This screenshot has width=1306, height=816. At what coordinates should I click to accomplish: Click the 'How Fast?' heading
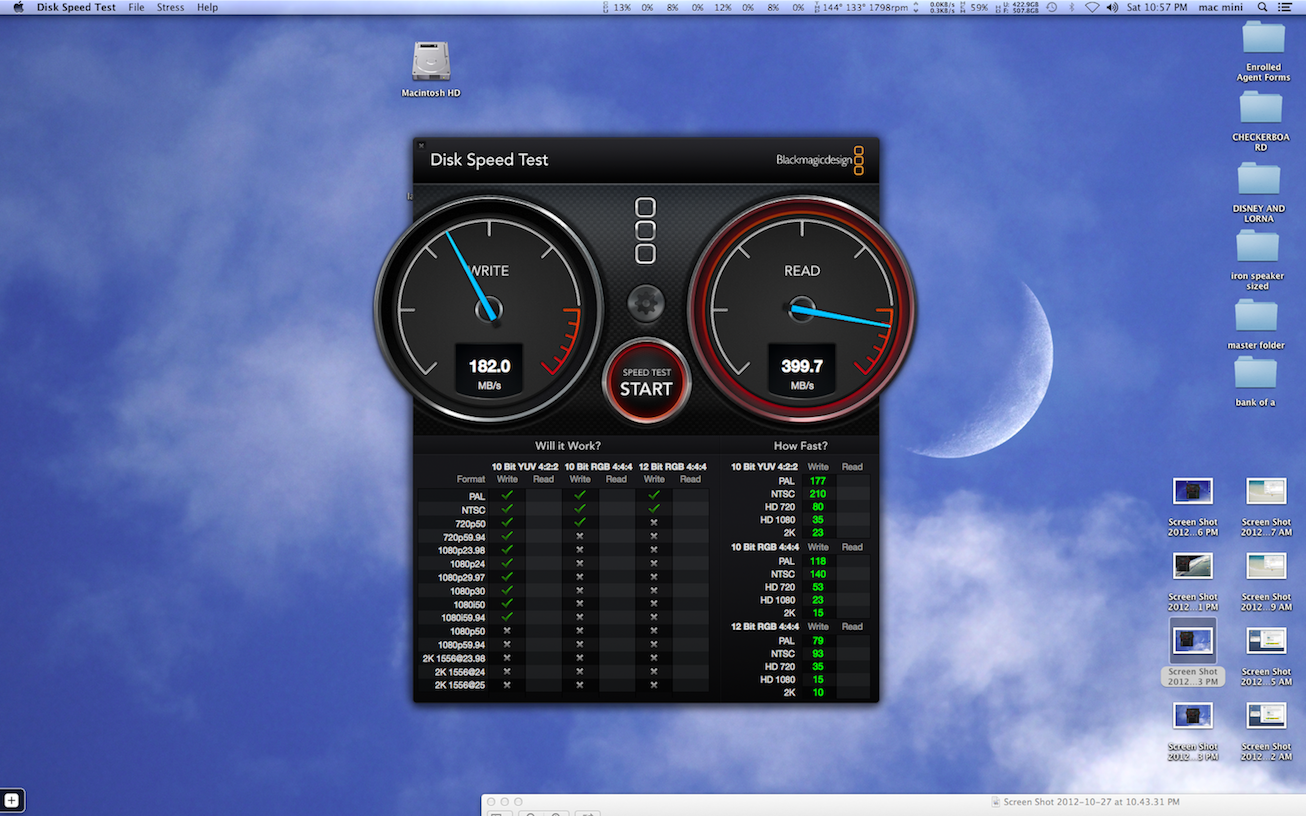(800, 446)
